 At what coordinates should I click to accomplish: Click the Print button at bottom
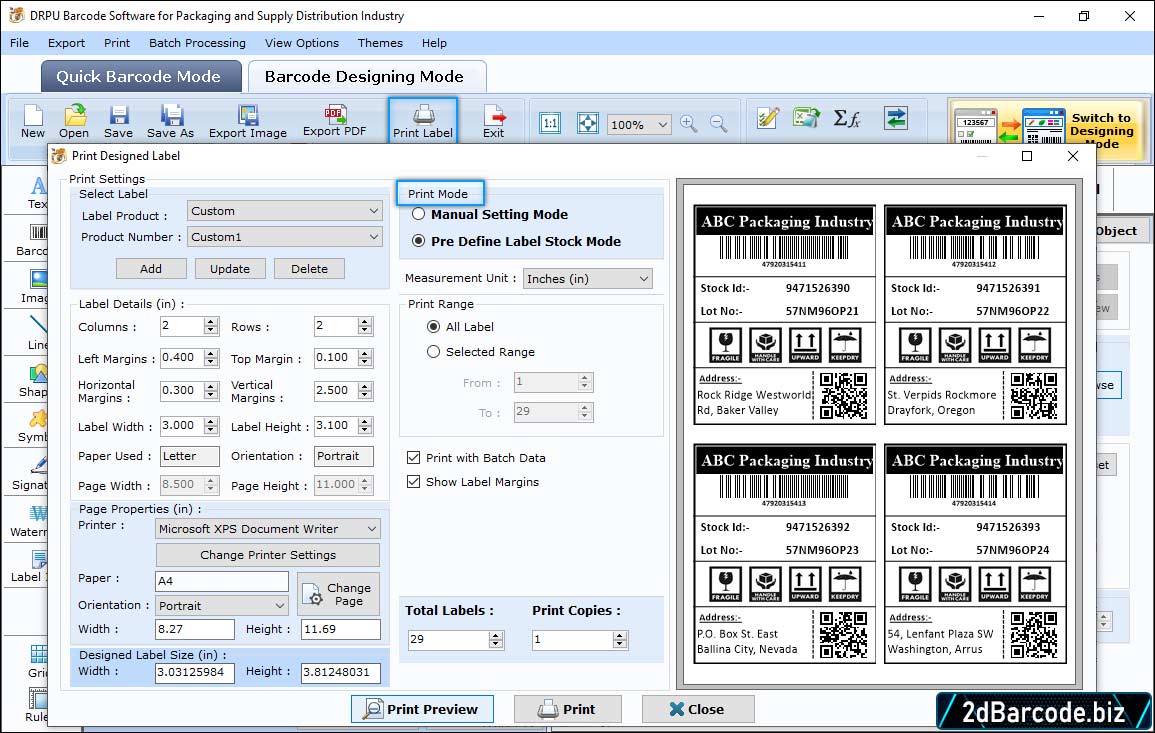(568, 709)
